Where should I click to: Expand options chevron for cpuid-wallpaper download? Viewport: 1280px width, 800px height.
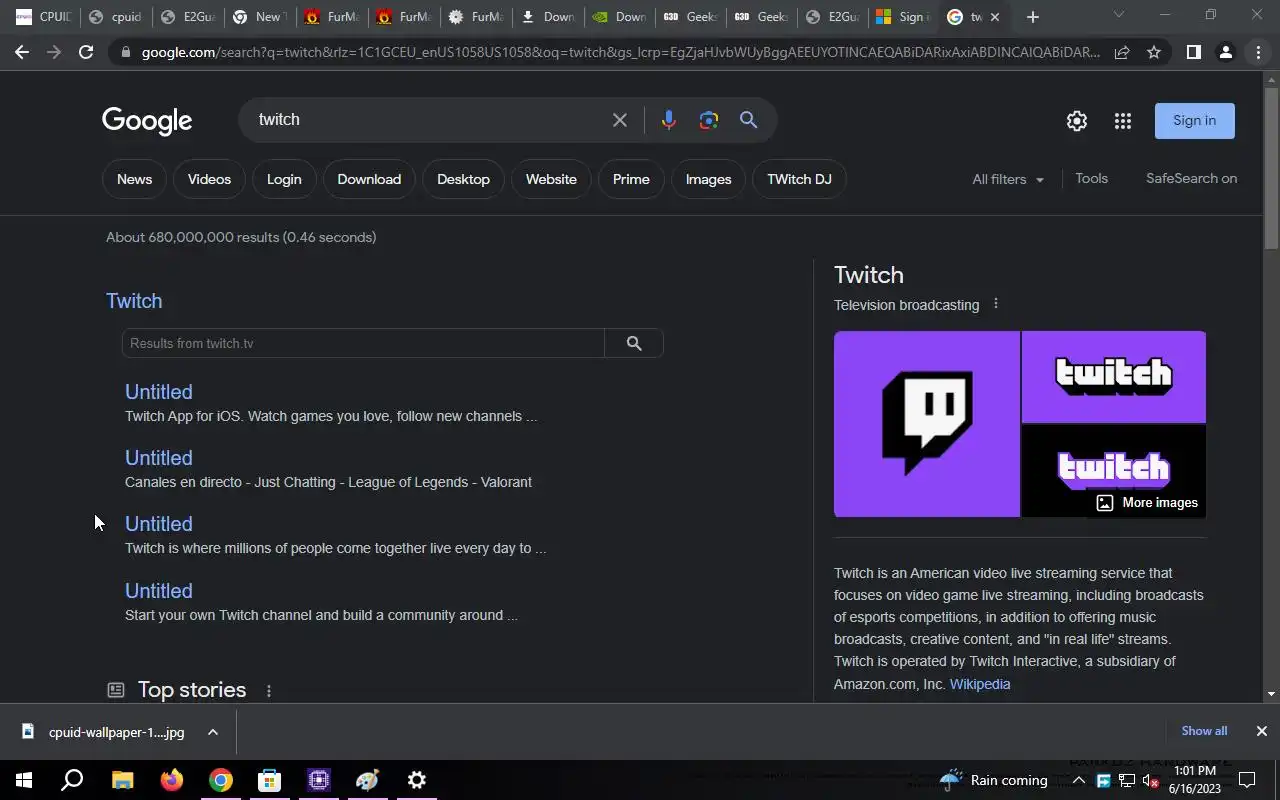point(213,732)
